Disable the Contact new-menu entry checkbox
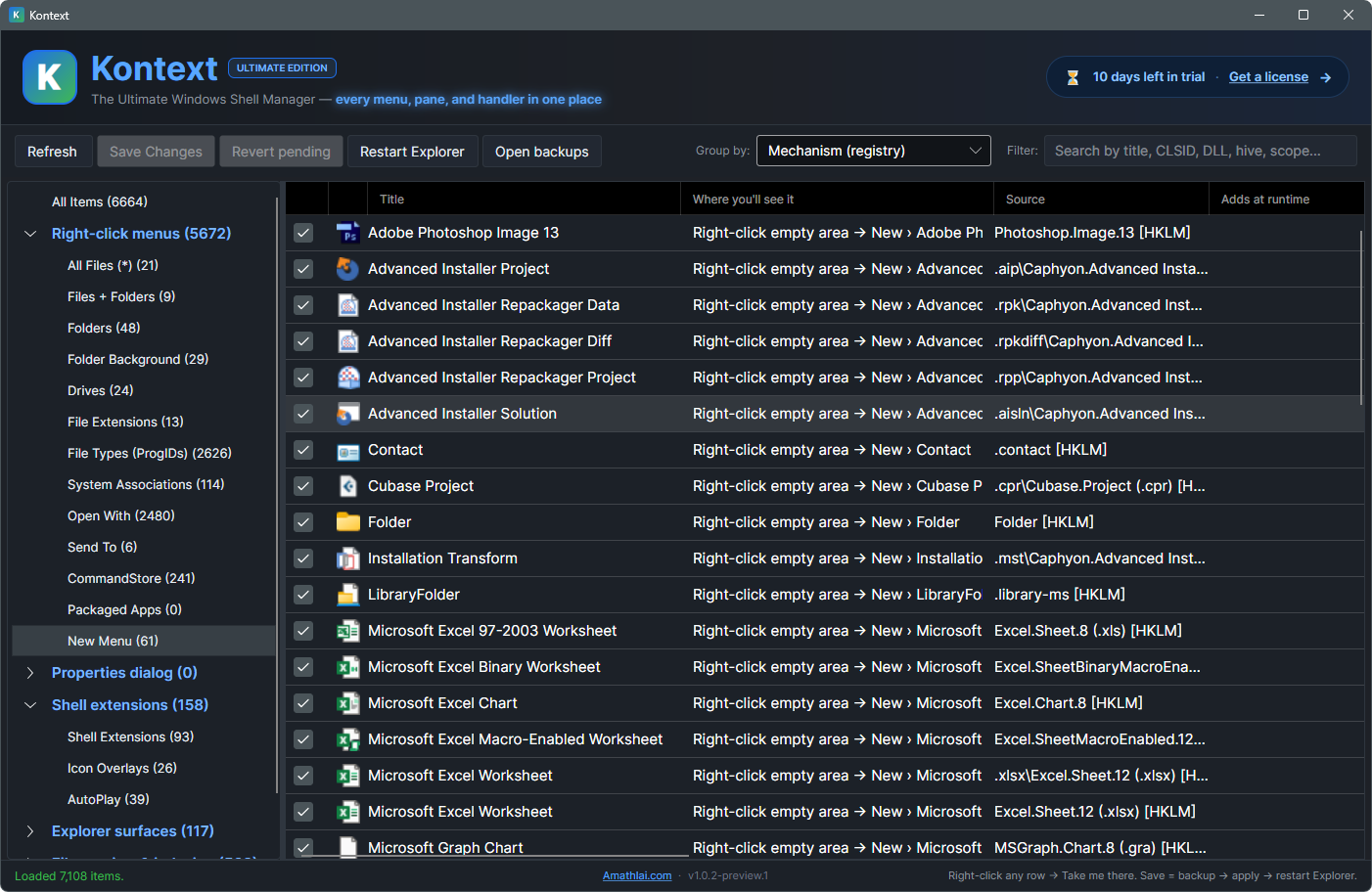The image size is (1372, 892). point(303,450)
